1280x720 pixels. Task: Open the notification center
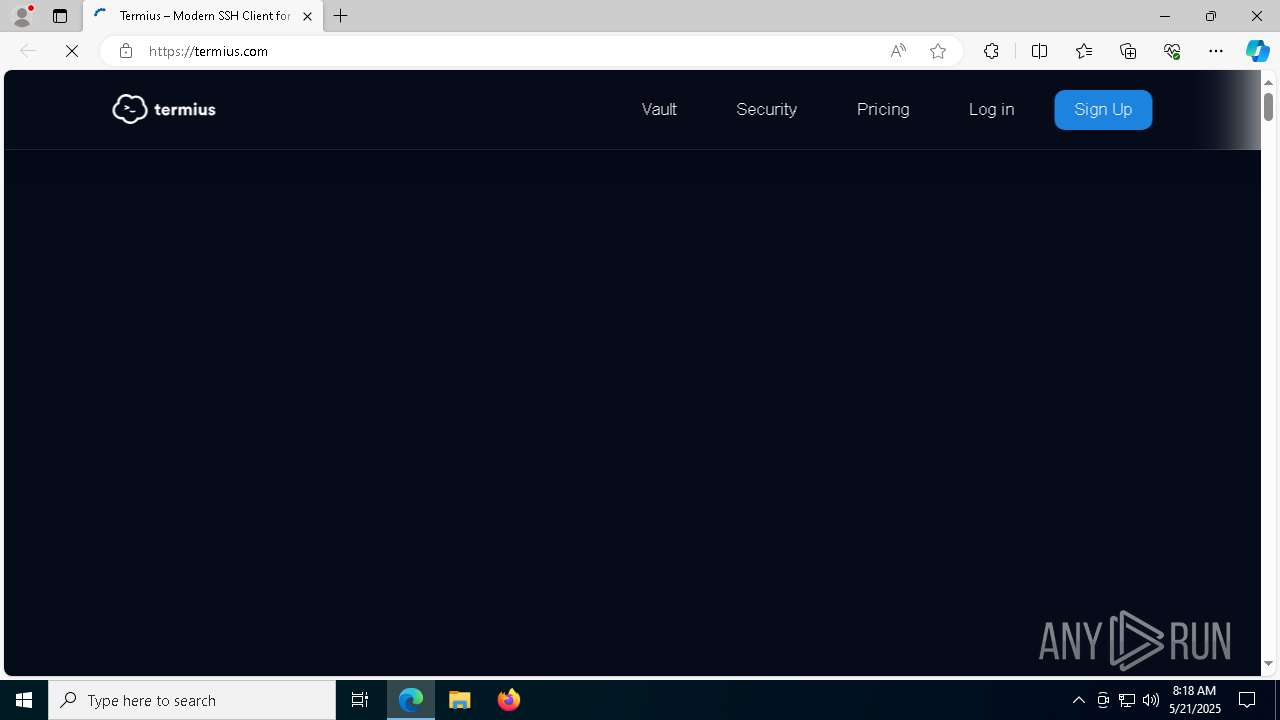click(1248, 700)
